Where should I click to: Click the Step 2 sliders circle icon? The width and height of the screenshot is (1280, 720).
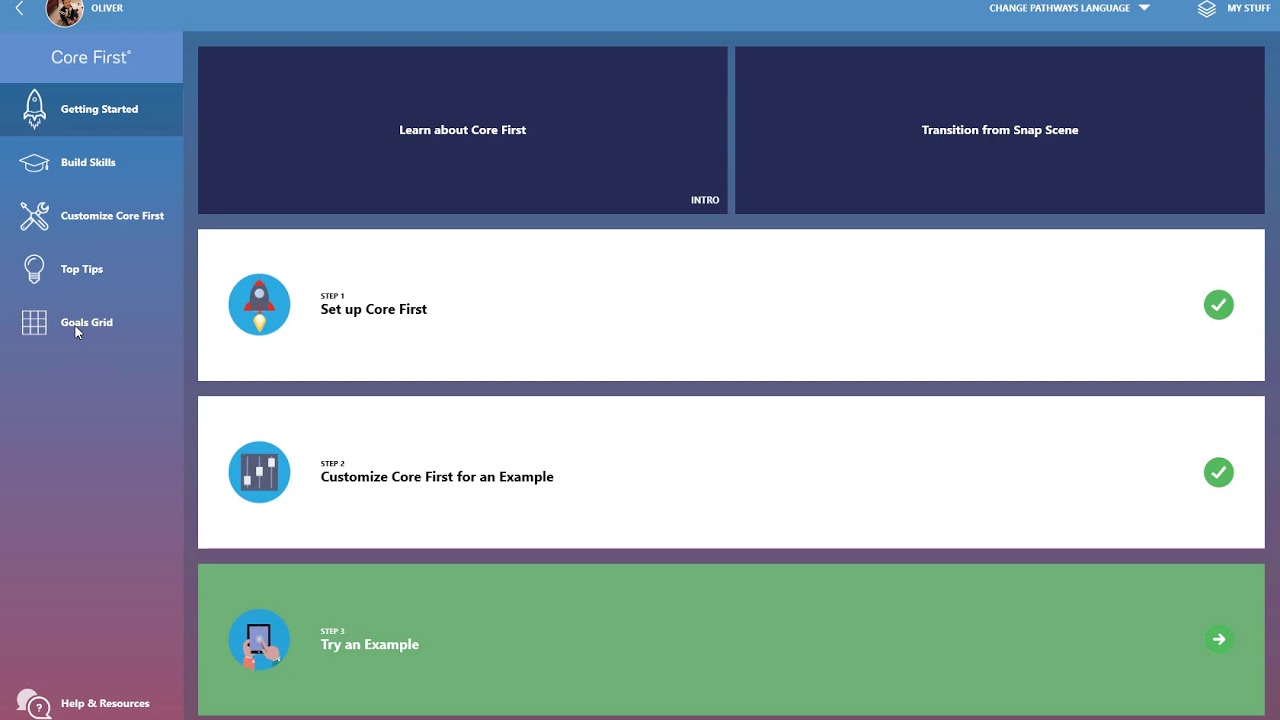click(x=259, y=472)
